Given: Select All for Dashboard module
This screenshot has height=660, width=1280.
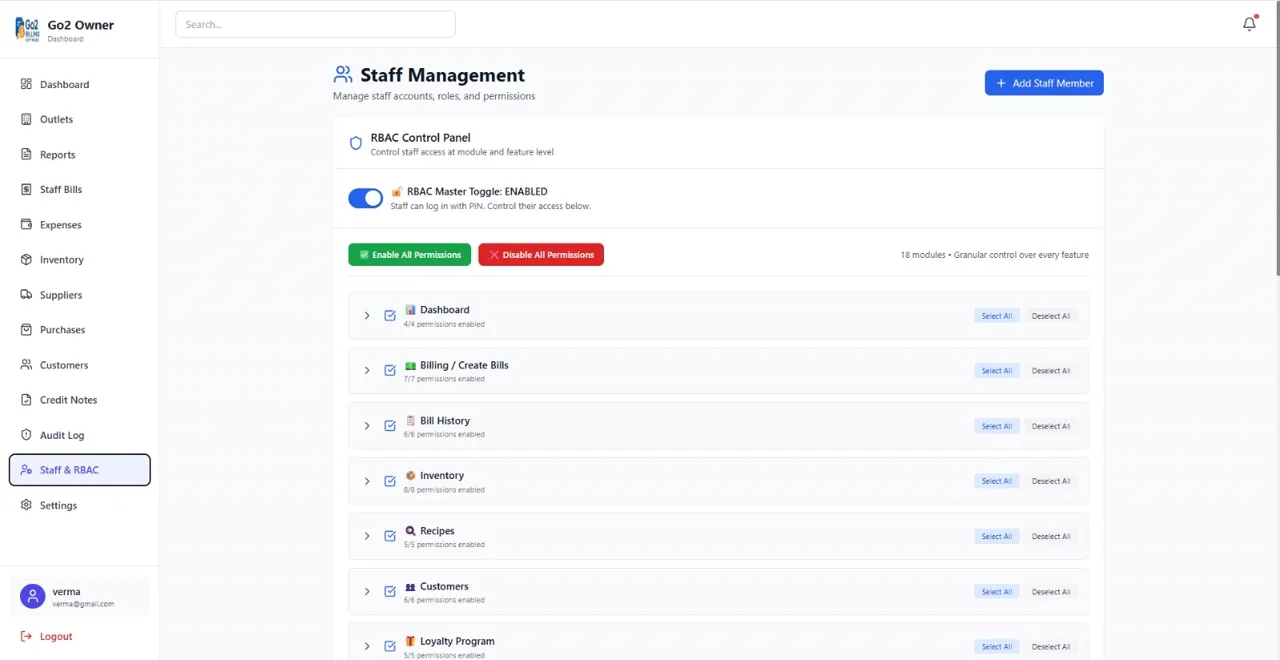Looking at the screenshot, I should pyautogui.click(x=997, y=316).
